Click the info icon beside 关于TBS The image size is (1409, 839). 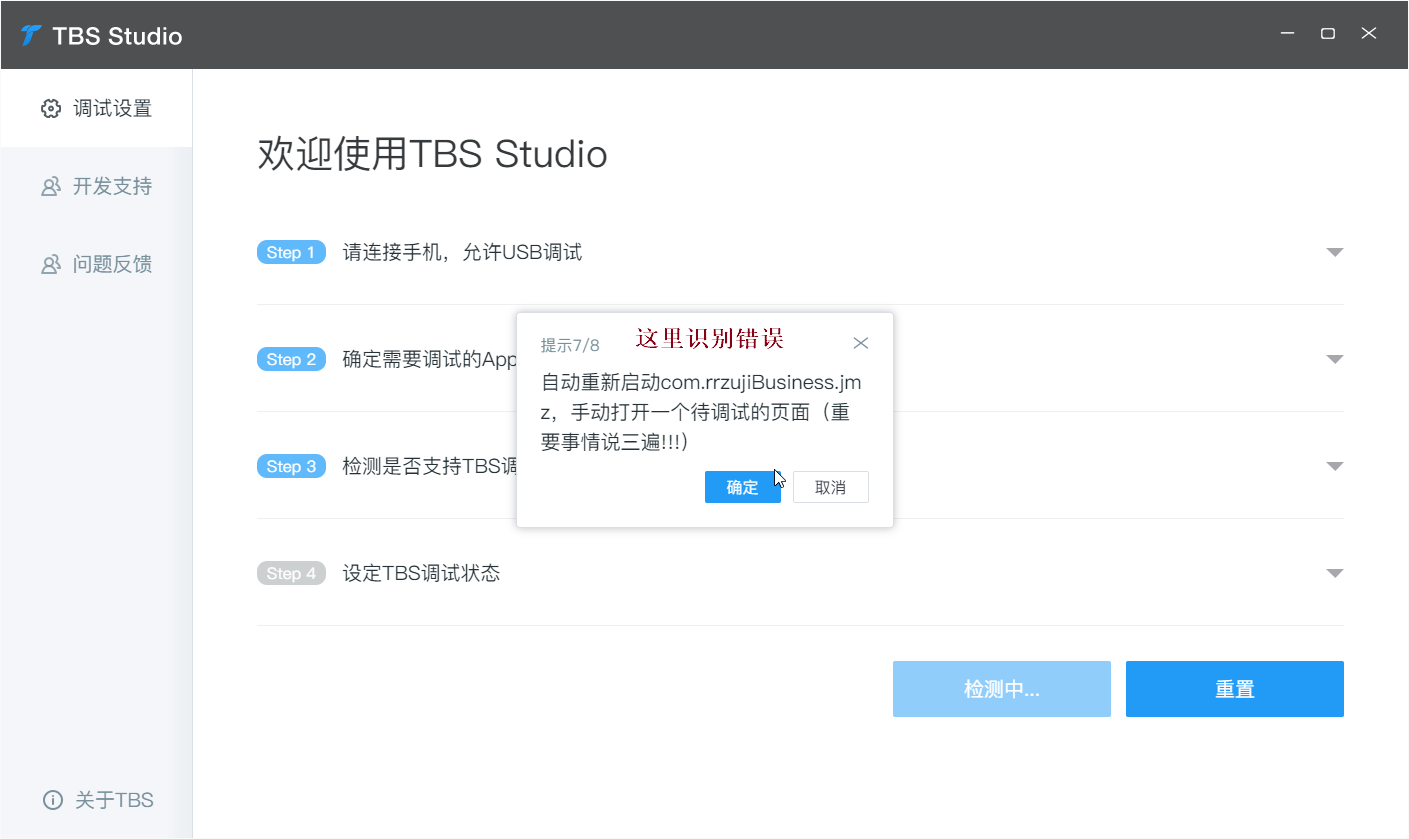[x=53, y=800]
